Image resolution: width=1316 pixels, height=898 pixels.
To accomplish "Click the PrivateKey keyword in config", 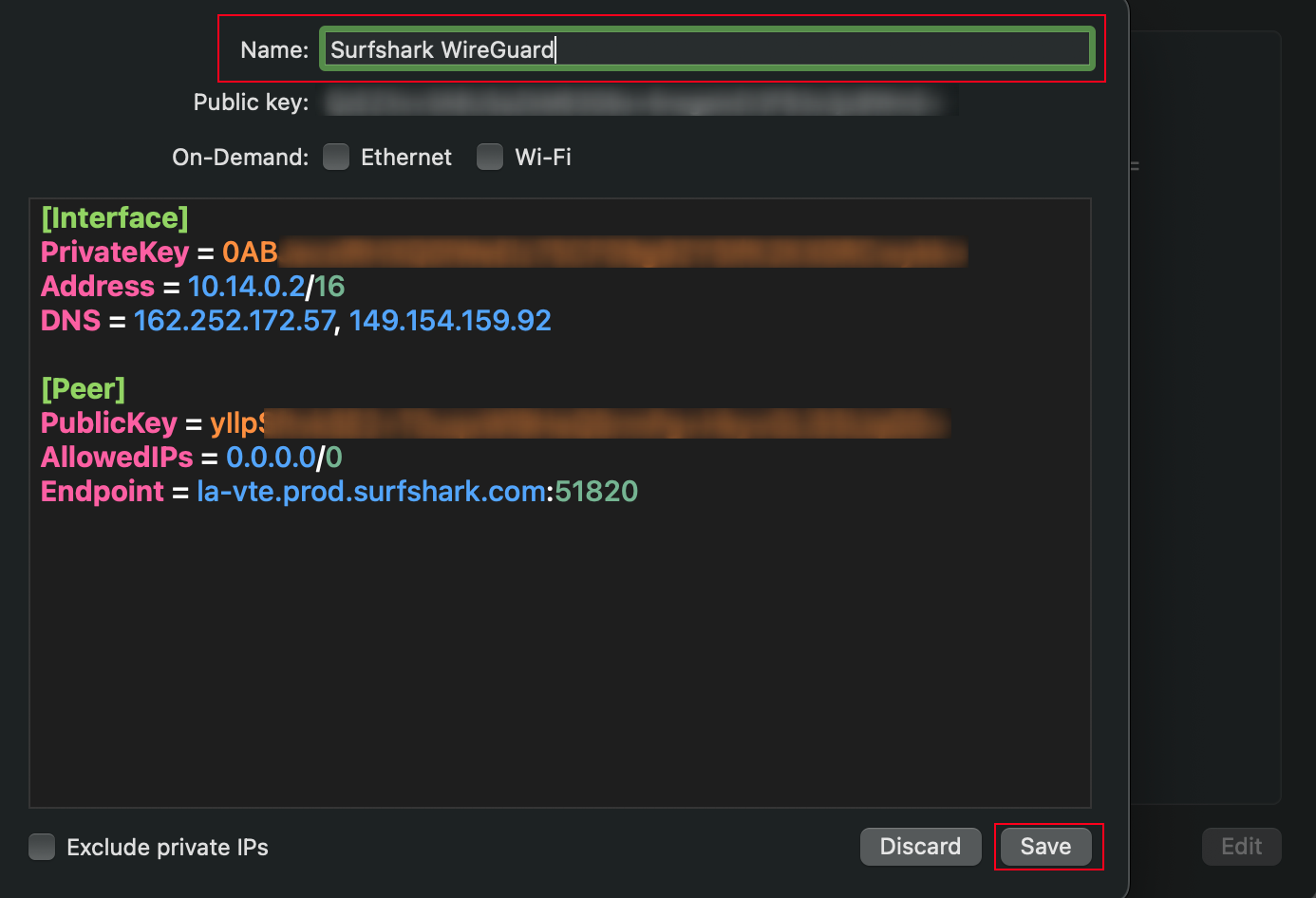I will coord(115,253).
